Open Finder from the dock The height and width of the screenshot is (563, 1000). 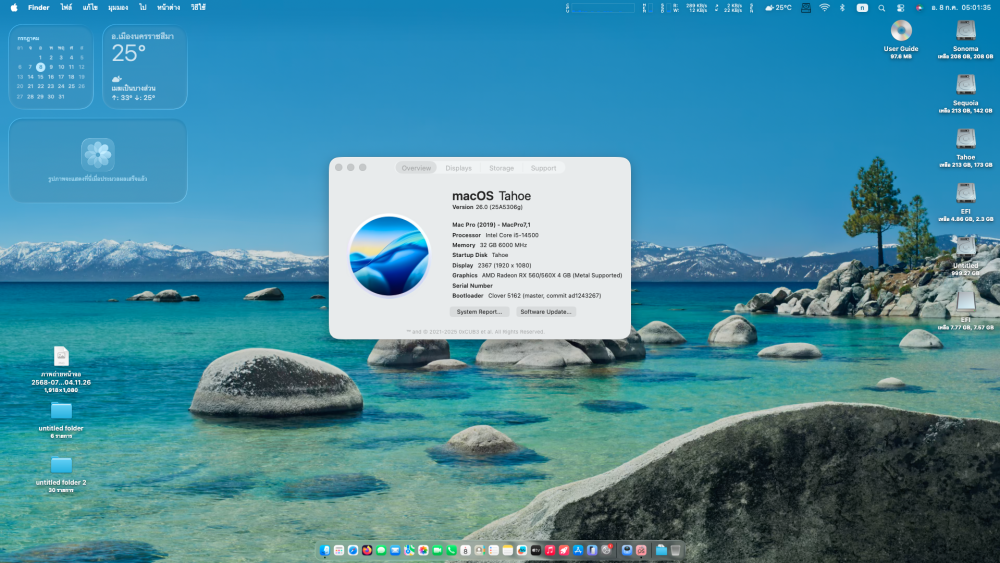click(x=325, y=550)
